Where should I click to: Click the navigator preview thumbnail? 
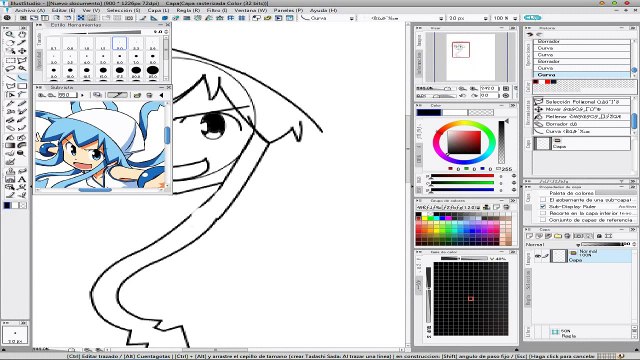tap(471, 57)
